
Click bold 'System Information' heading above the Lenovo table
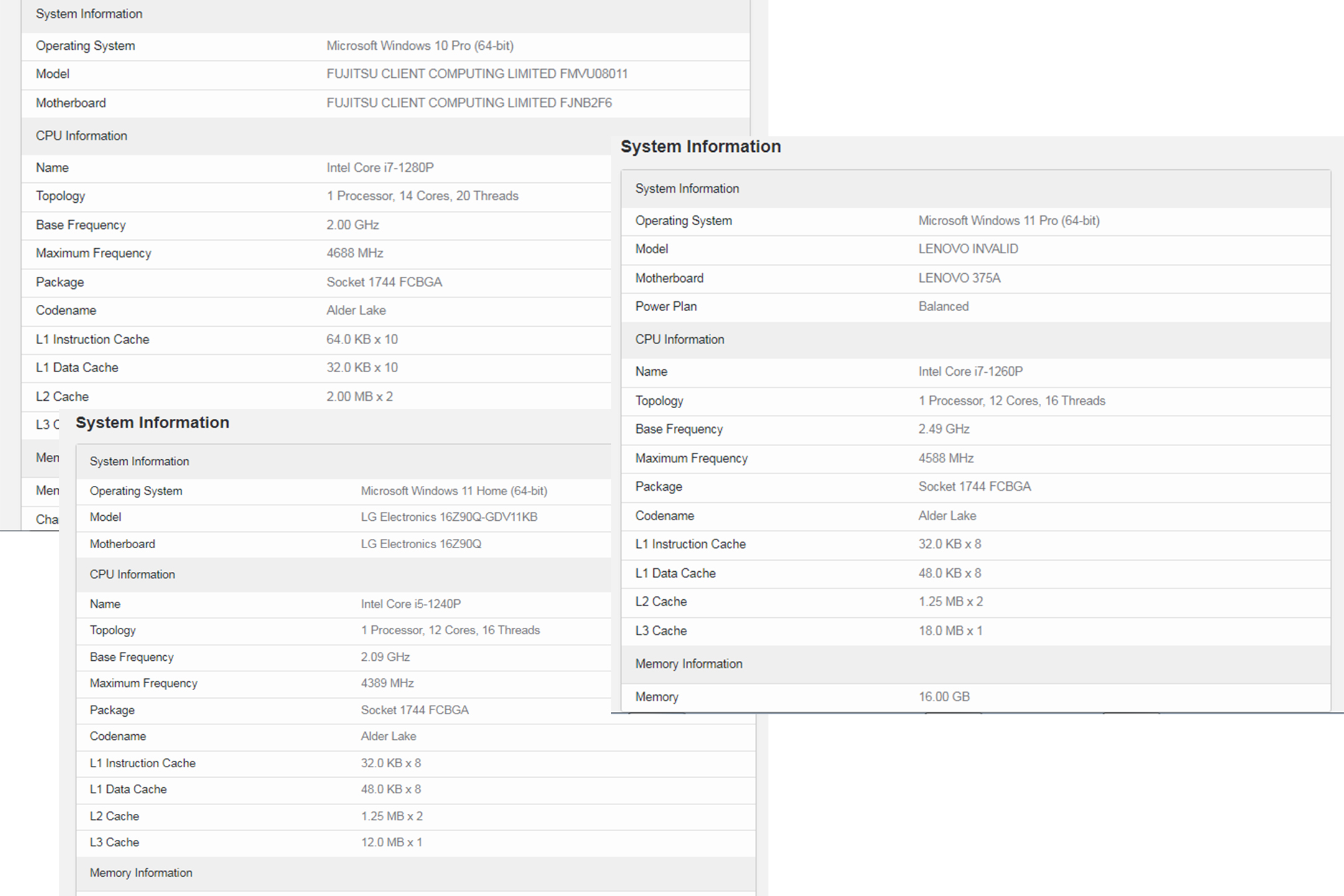point(701,147)
